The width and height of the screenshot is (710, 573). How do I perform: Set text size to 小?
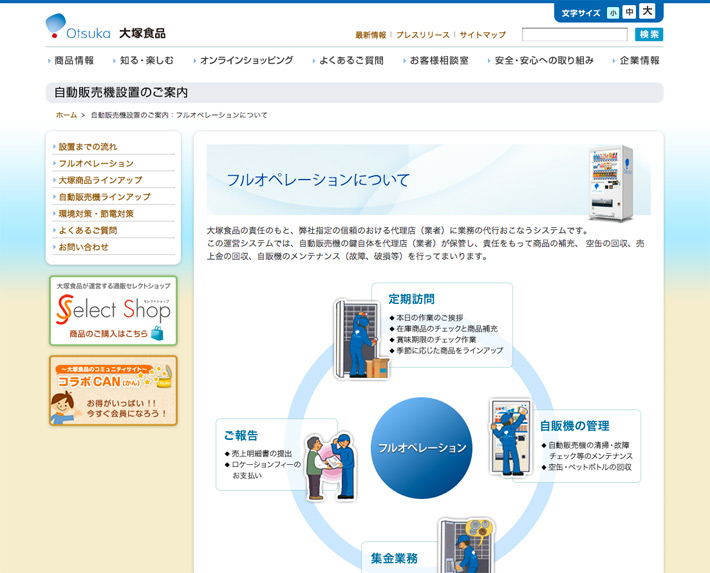[x=613, y=13]
